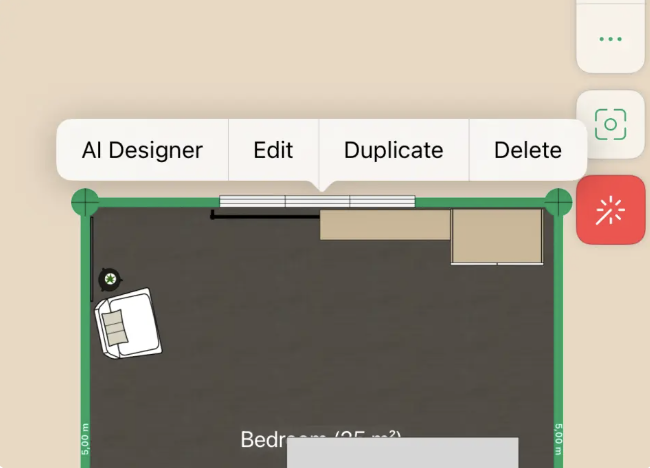This screenshot has width=650, height=468.
Task: Tap the focus/center view icon
Action: [610, 124]
